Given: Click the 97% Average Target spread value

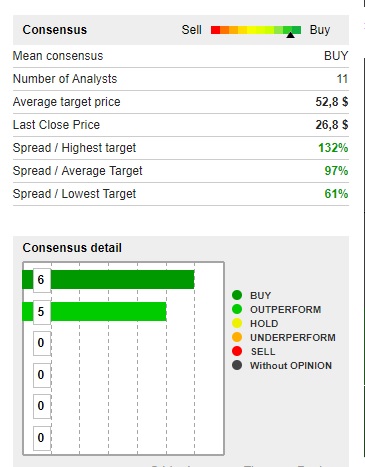Looking at the screenshot, I should pyautogui.click(x=336, y=171).
